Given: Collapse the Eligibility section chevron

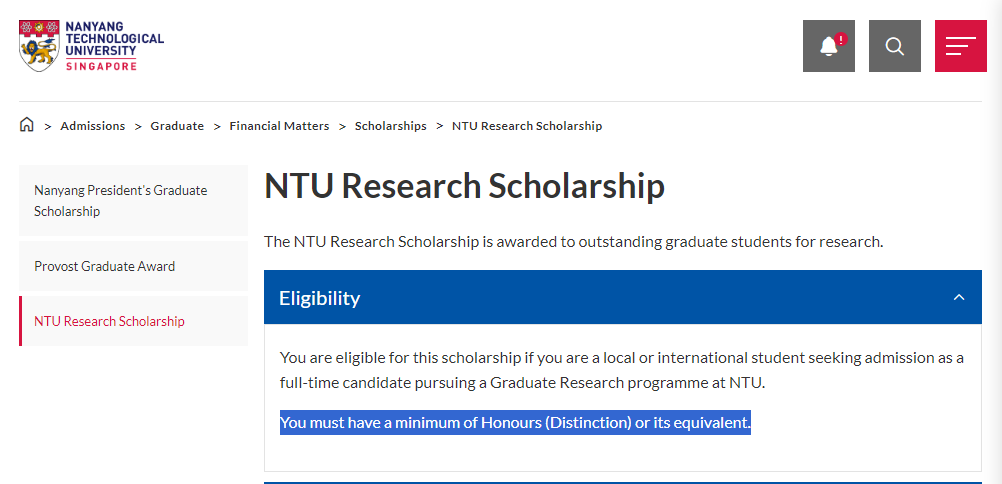Looking at the screenshot, I should point(959,297).
